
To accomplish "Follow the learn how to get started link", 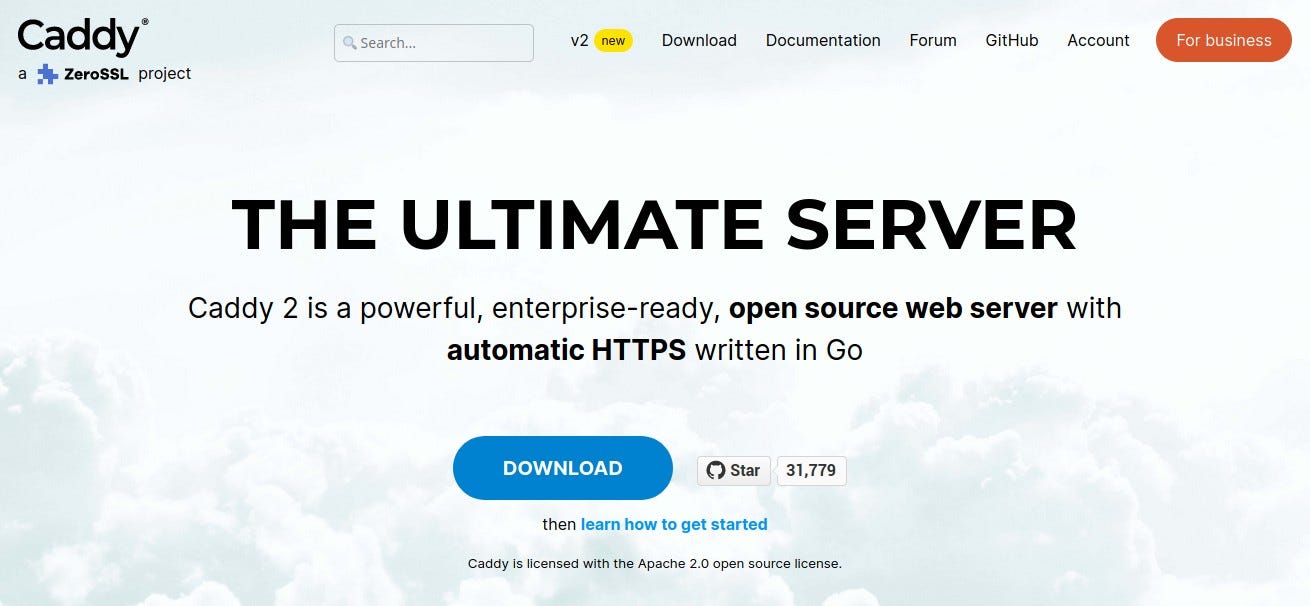I will (x=674, y=524).
